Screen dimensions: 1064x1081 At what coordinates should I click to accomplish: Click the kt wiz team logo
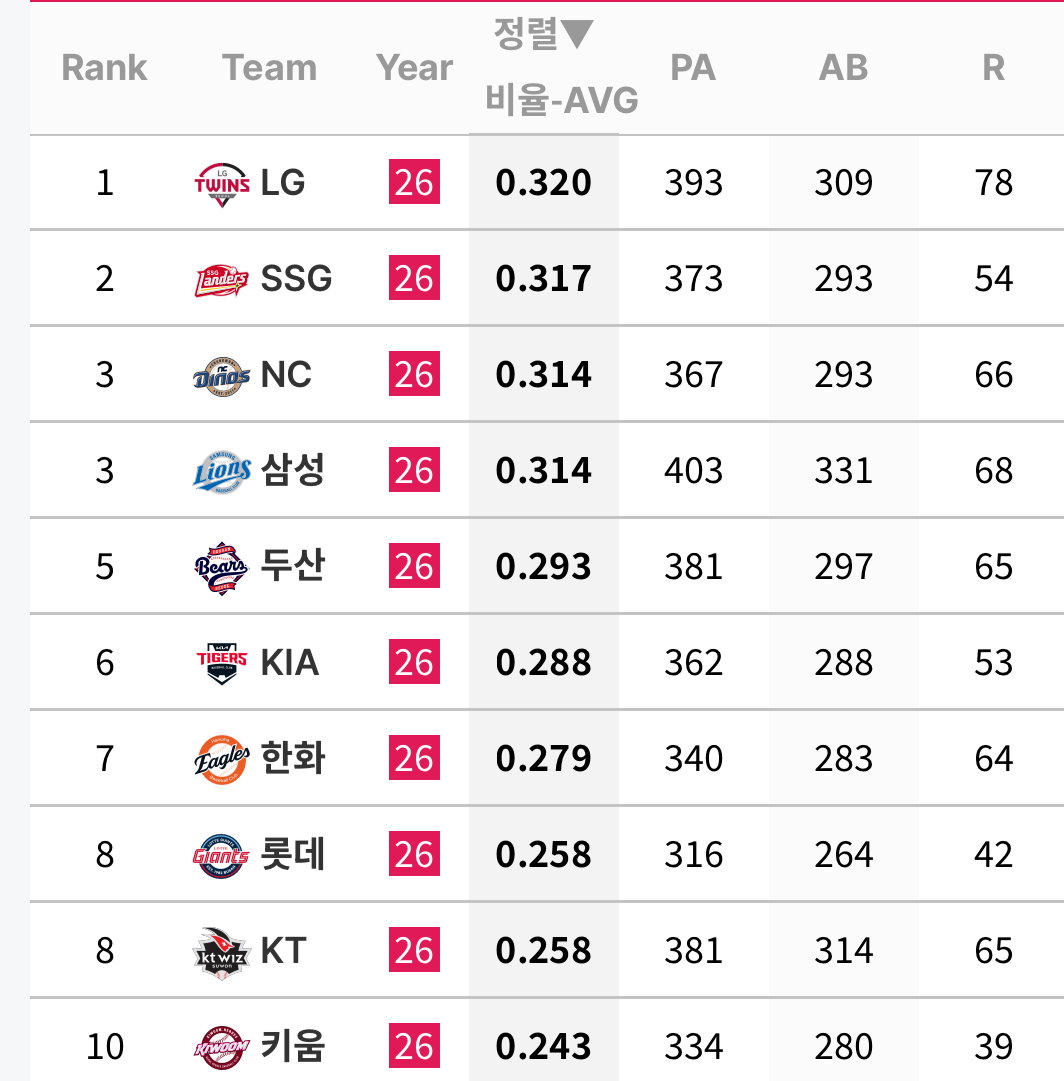pos(221,953)
